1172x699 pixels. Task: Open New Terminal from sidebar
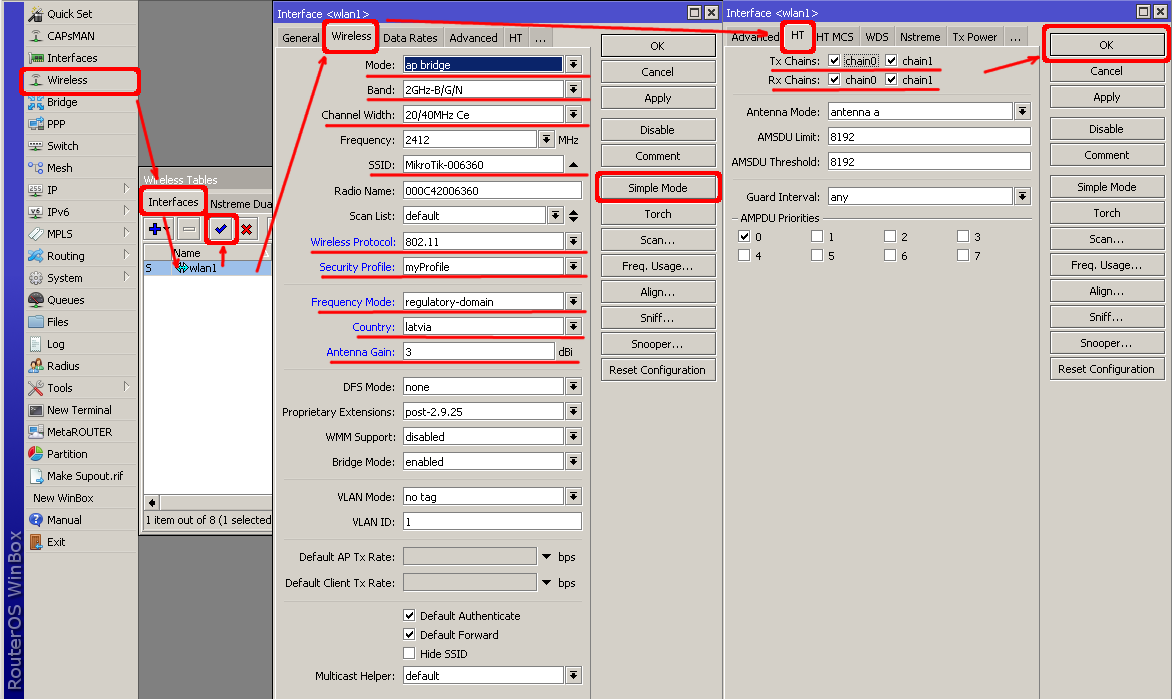point(36,410)
